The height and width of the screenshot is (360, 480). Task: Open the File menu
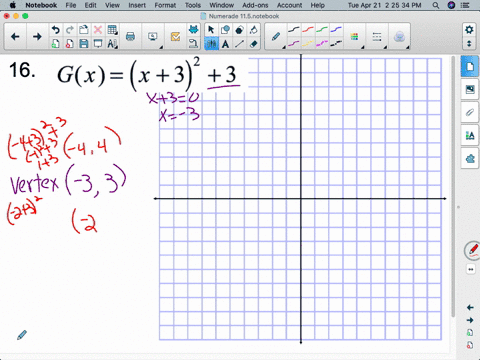point(71,5)
